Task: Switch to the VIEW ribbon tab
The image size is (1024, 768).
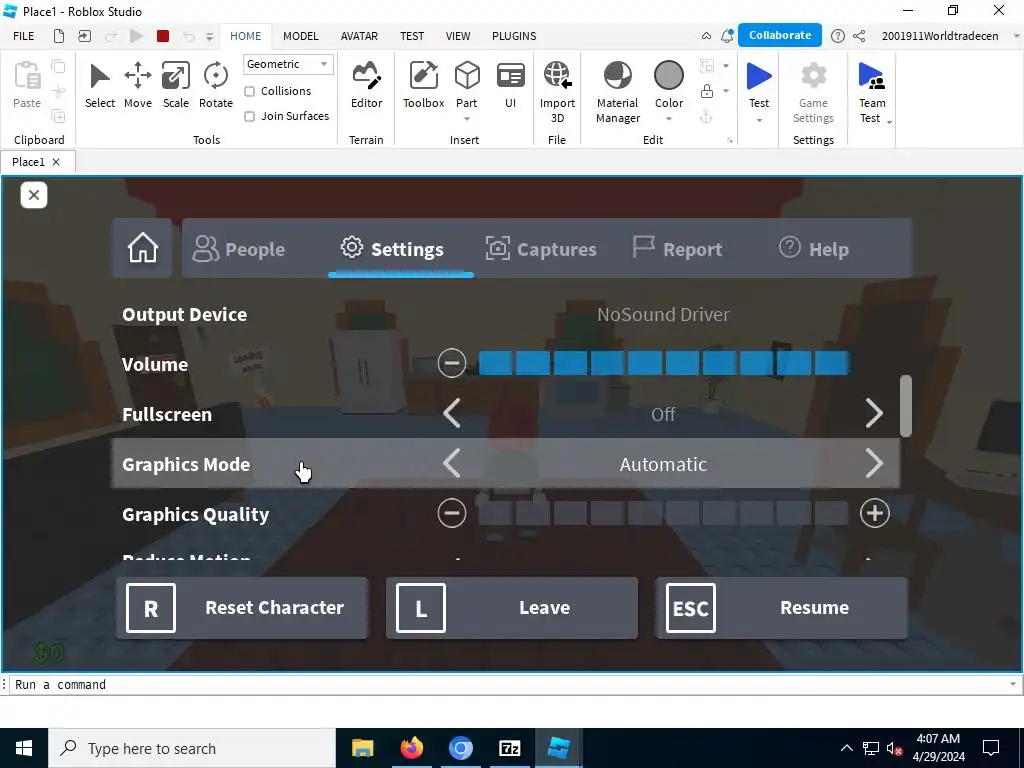Action: click(458, 36)
